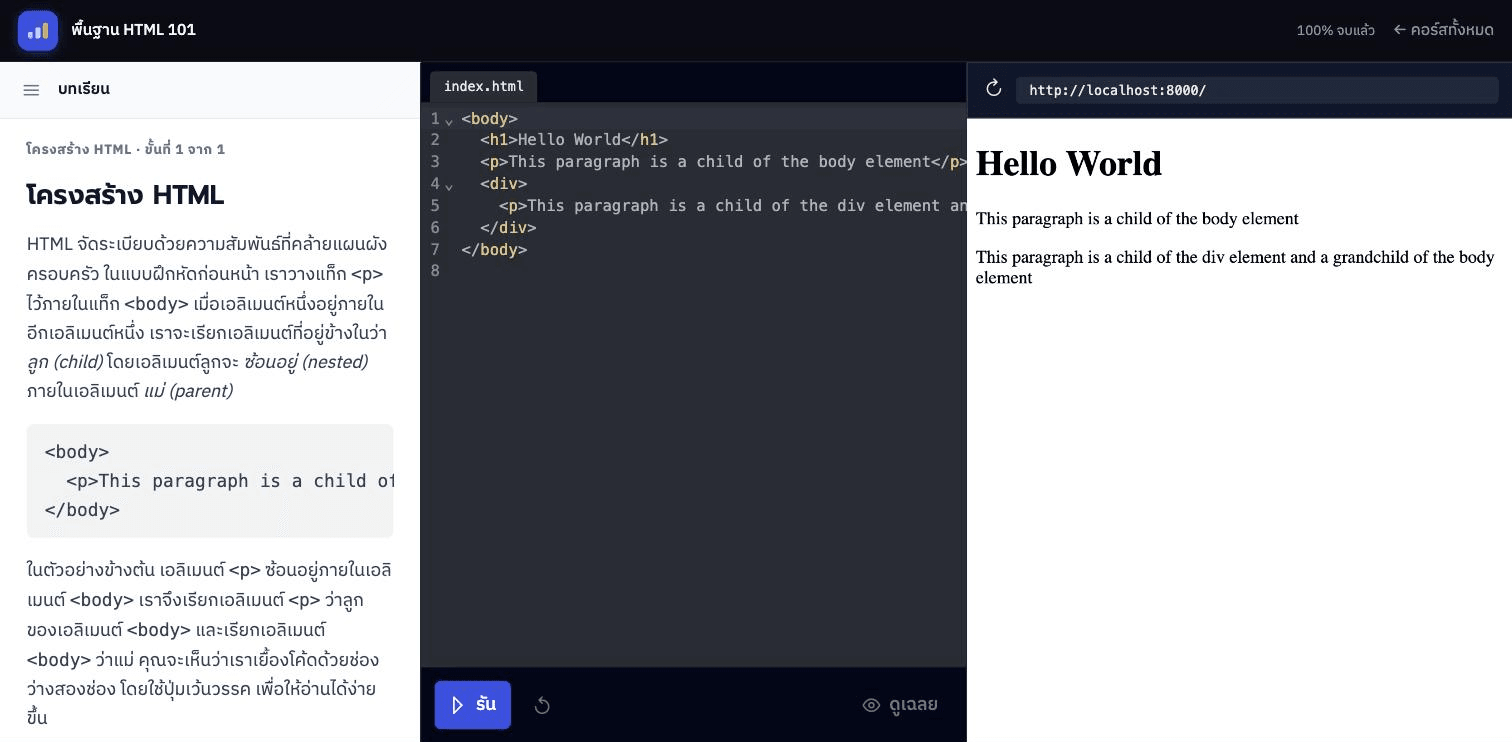Click code line 2 with h1 tag

point(574,140)
